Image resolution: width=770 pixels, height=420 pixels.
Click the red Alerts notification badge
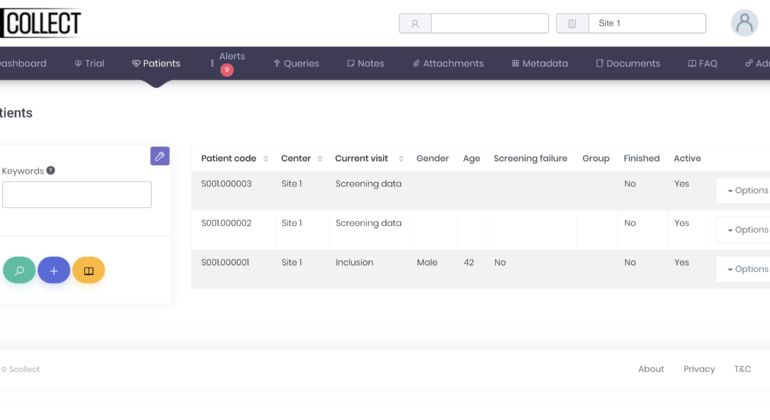tap(227, 70)
